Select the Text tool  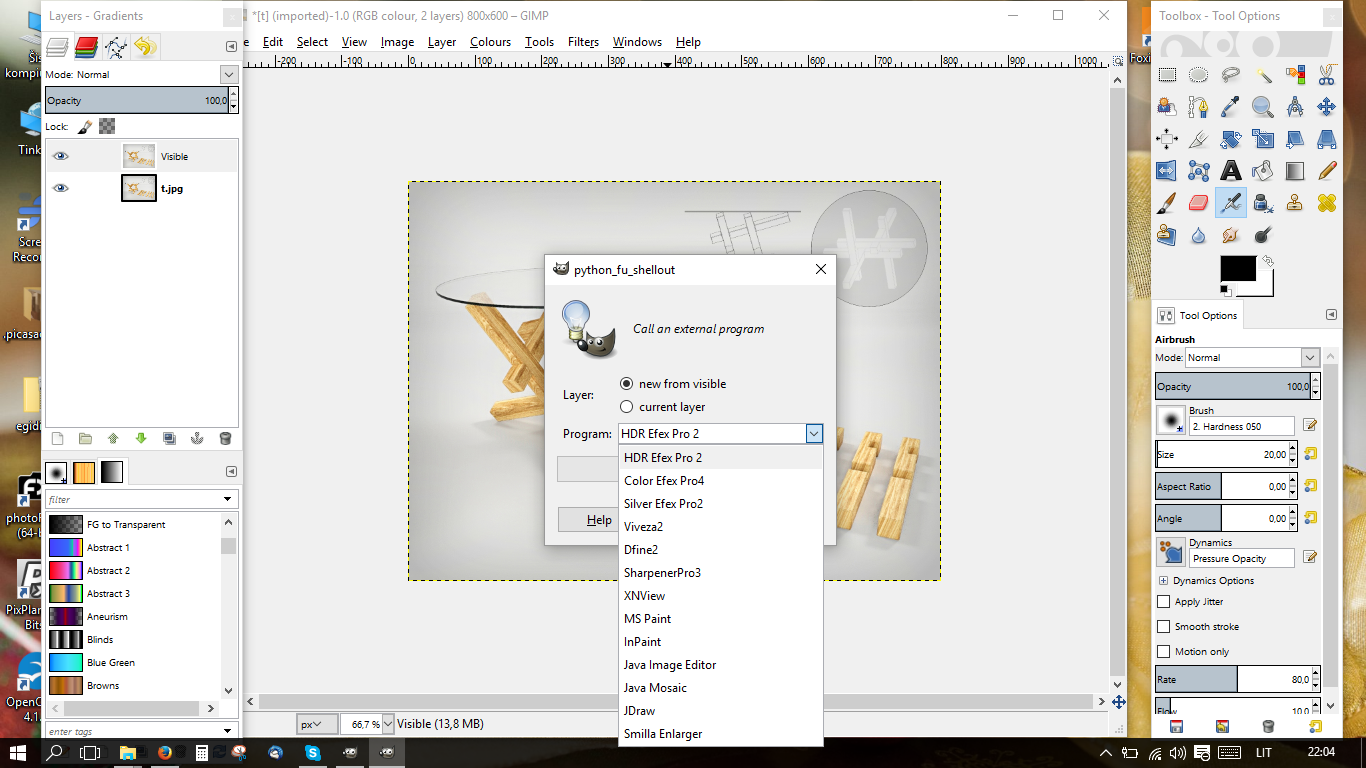pyautogui.click(x=1231, y=171)
